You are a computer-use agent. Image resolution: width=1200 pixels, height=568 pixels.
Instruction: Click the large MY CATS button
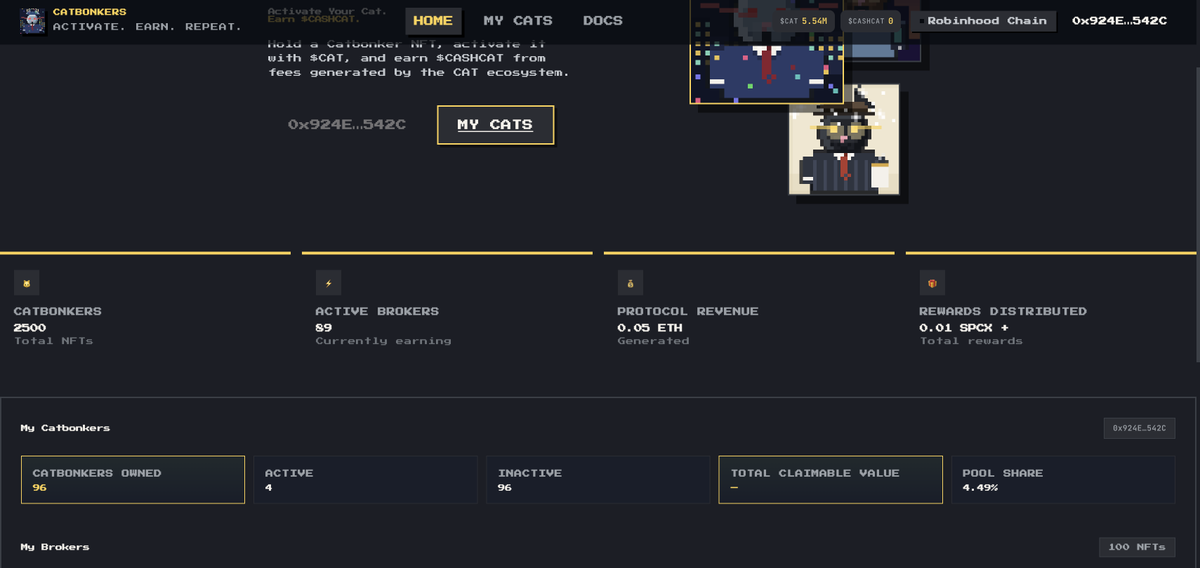[x=495, y=125]
